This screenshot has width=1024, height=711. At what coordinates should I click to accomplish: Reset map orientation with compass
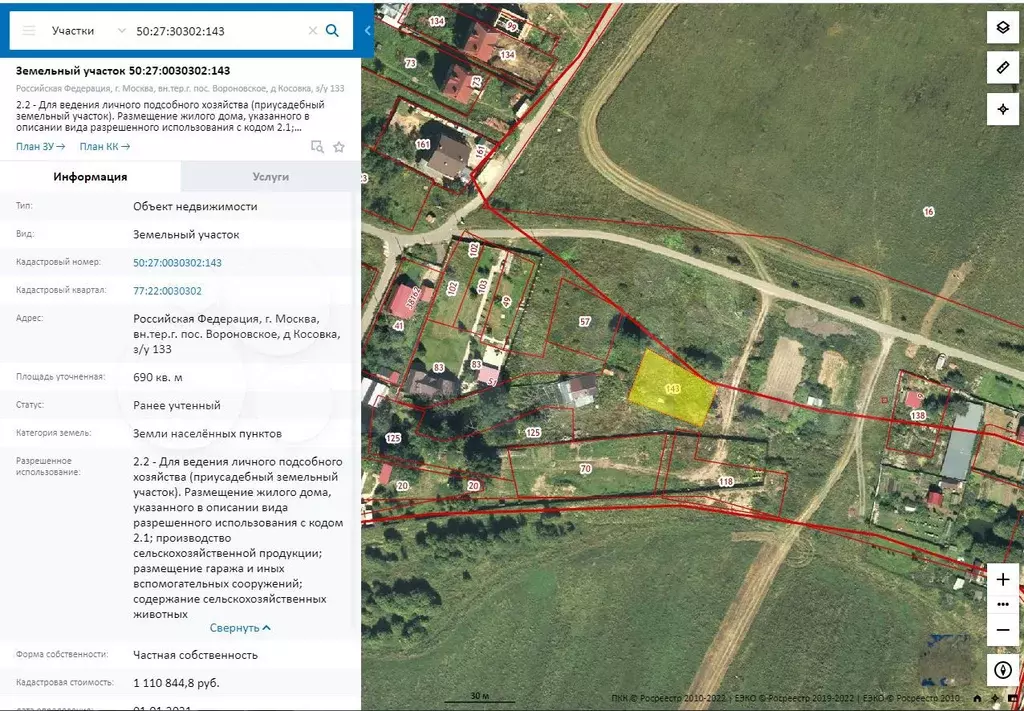[x=1002, y=670]
